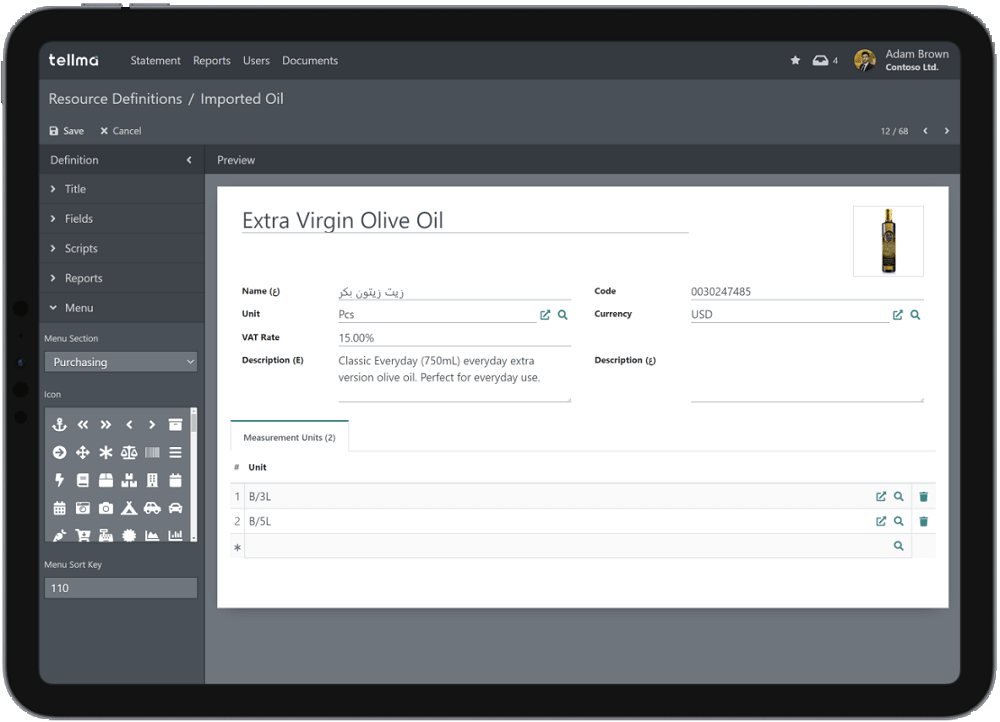
Task: Expand the Reports definition section
Action: click(122, 278)
